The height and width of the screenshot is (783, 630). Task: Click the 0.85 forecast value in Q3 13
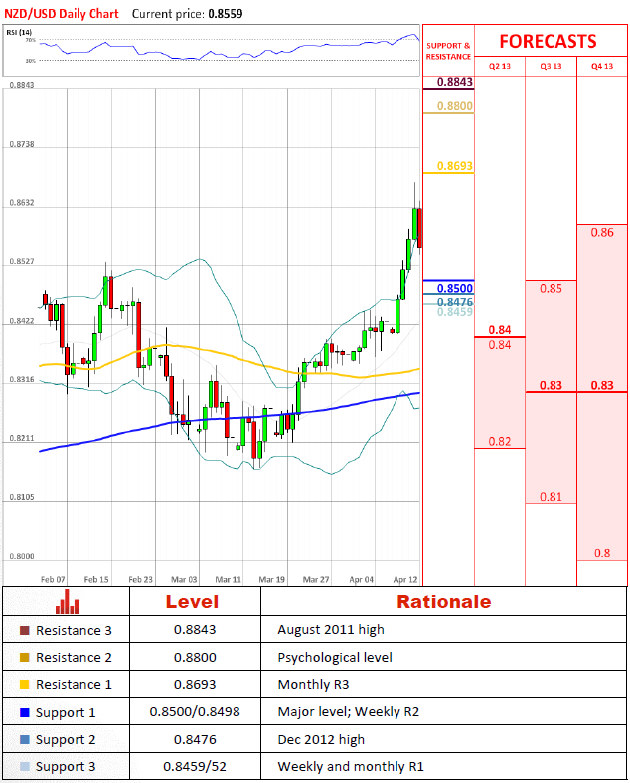click(x=551, y=289)
